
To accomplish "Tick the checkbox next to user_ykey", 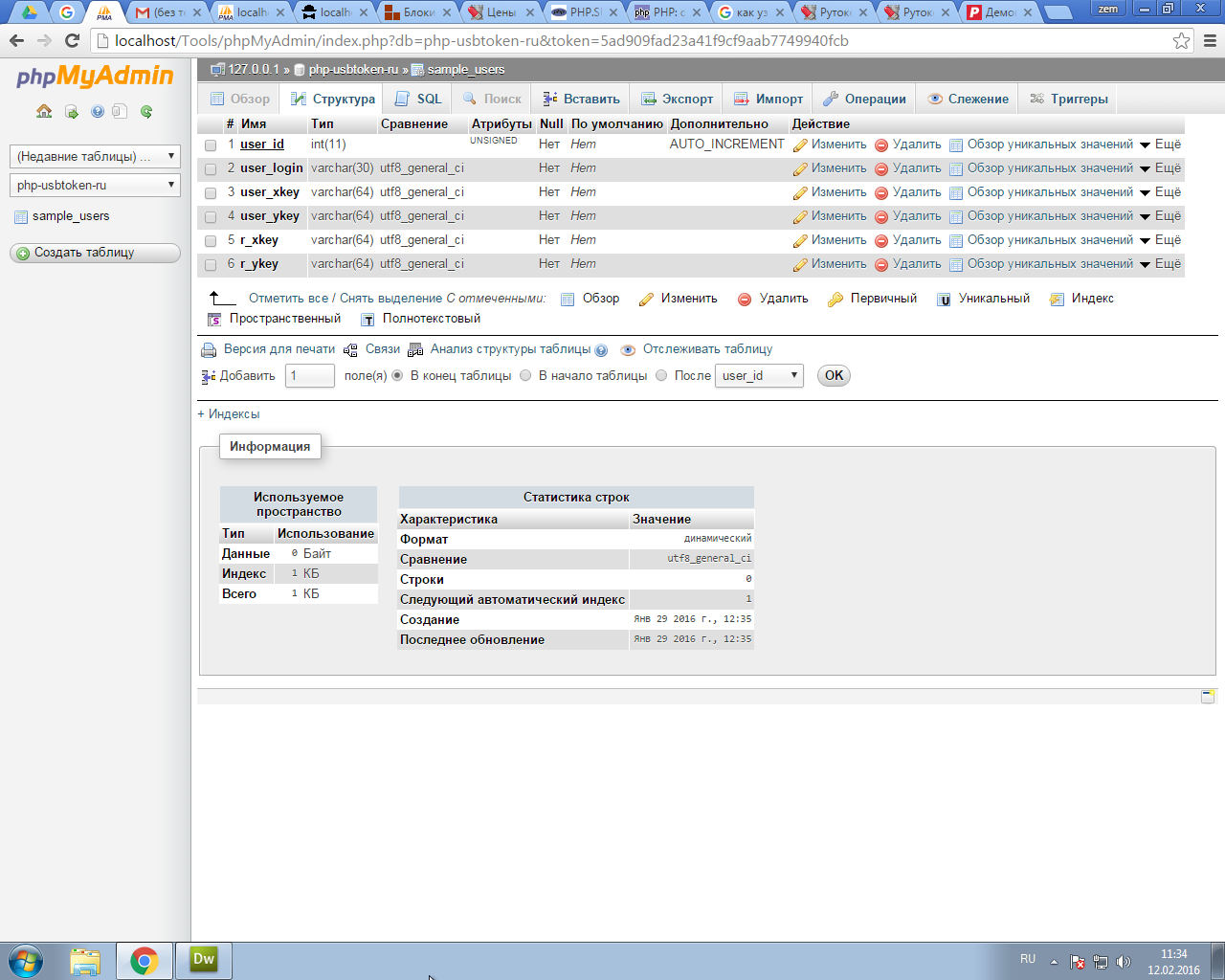I will [211, 217].
